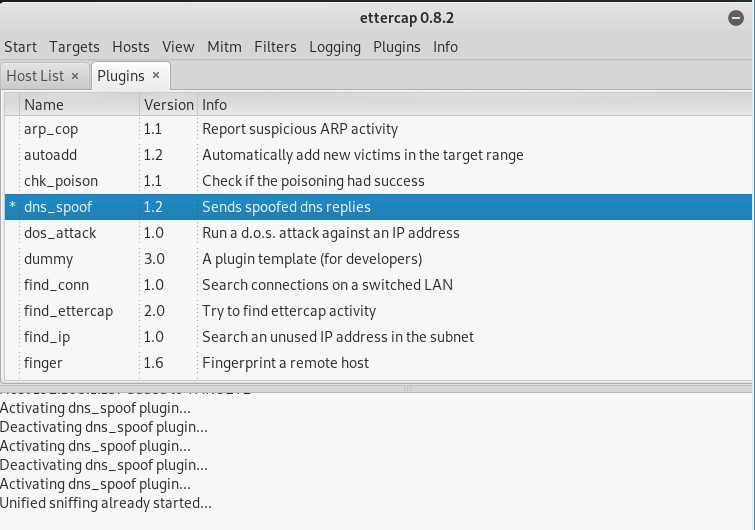Click 'Fingerprint a remote host' description

pyautogui.click(x=286, y=363)
